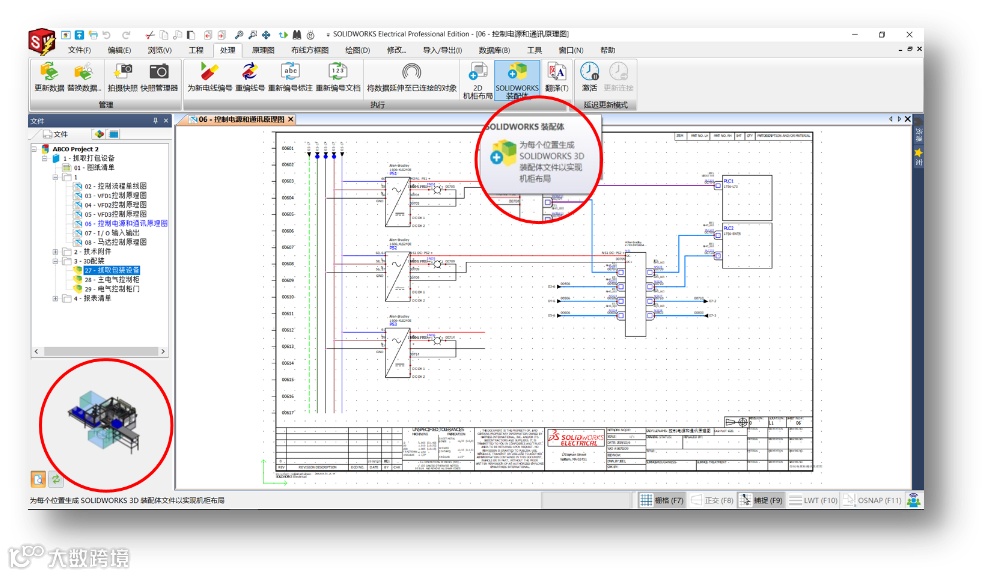The width and height of the screenshot is (990, 576).
Task: Click the left arrow of document tab scroll
Action: [x=891, y=119]
